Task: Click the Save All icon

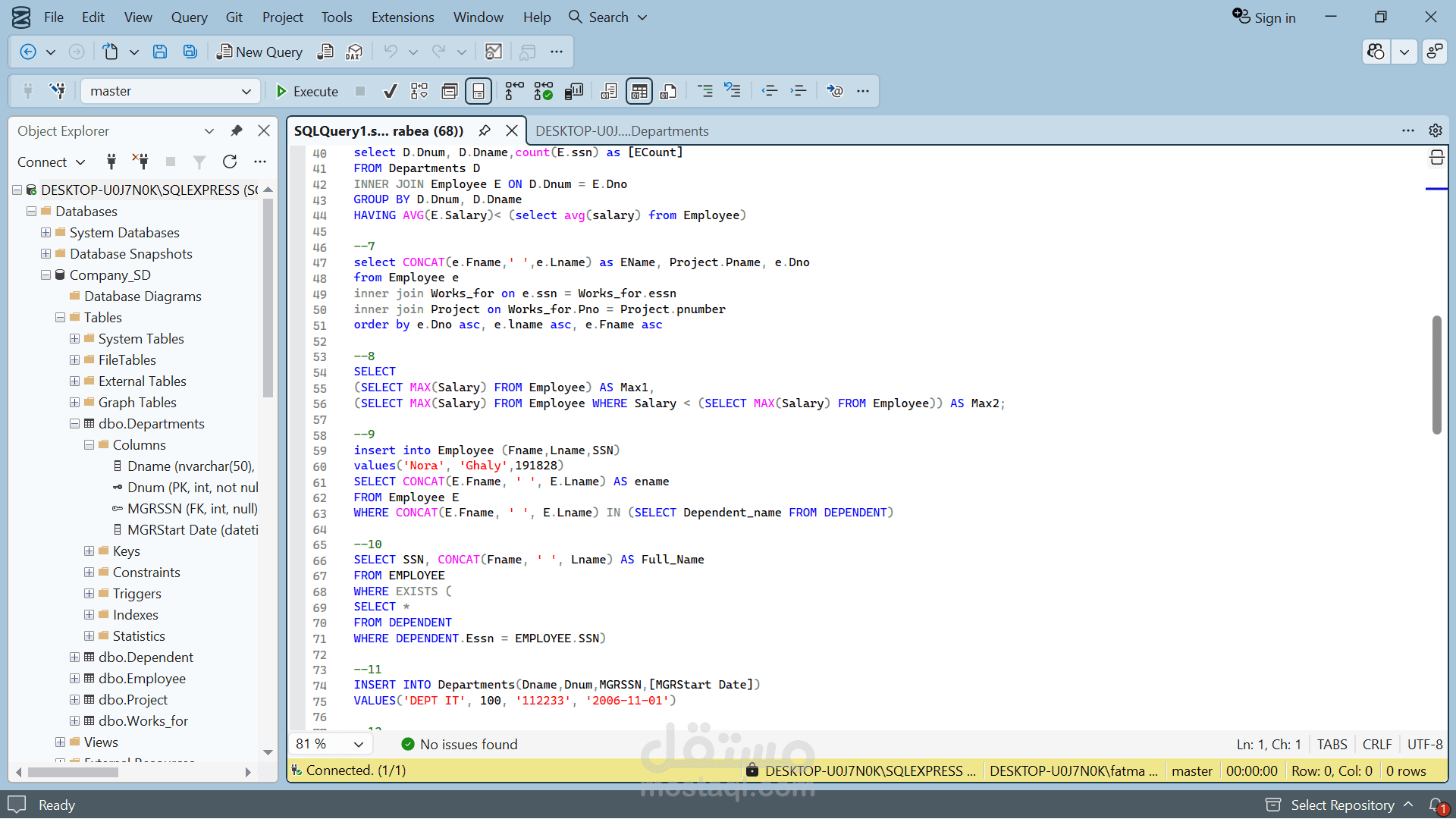Action: click(190, 52)
